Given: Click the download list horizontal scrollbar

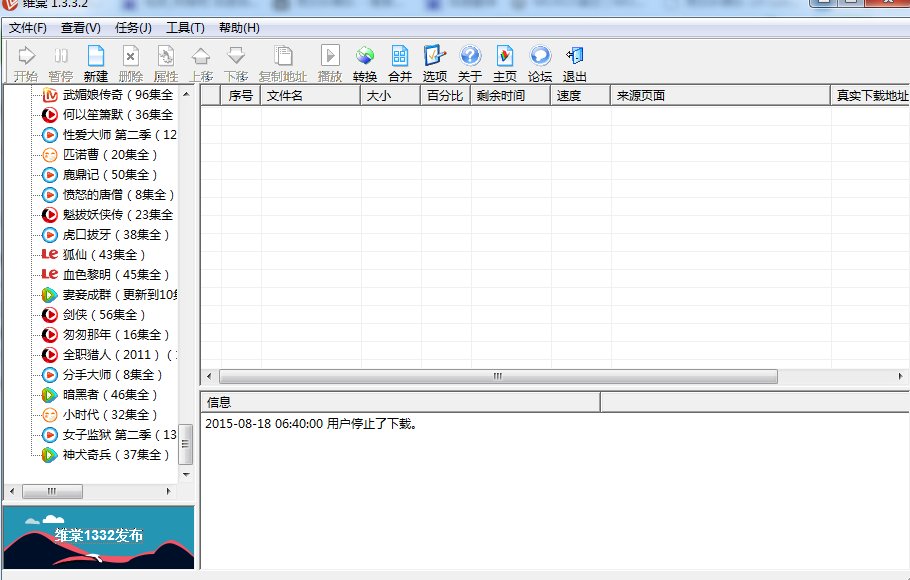Looking at the screenshot, I should pyautogui.click(x=498, y=377).
